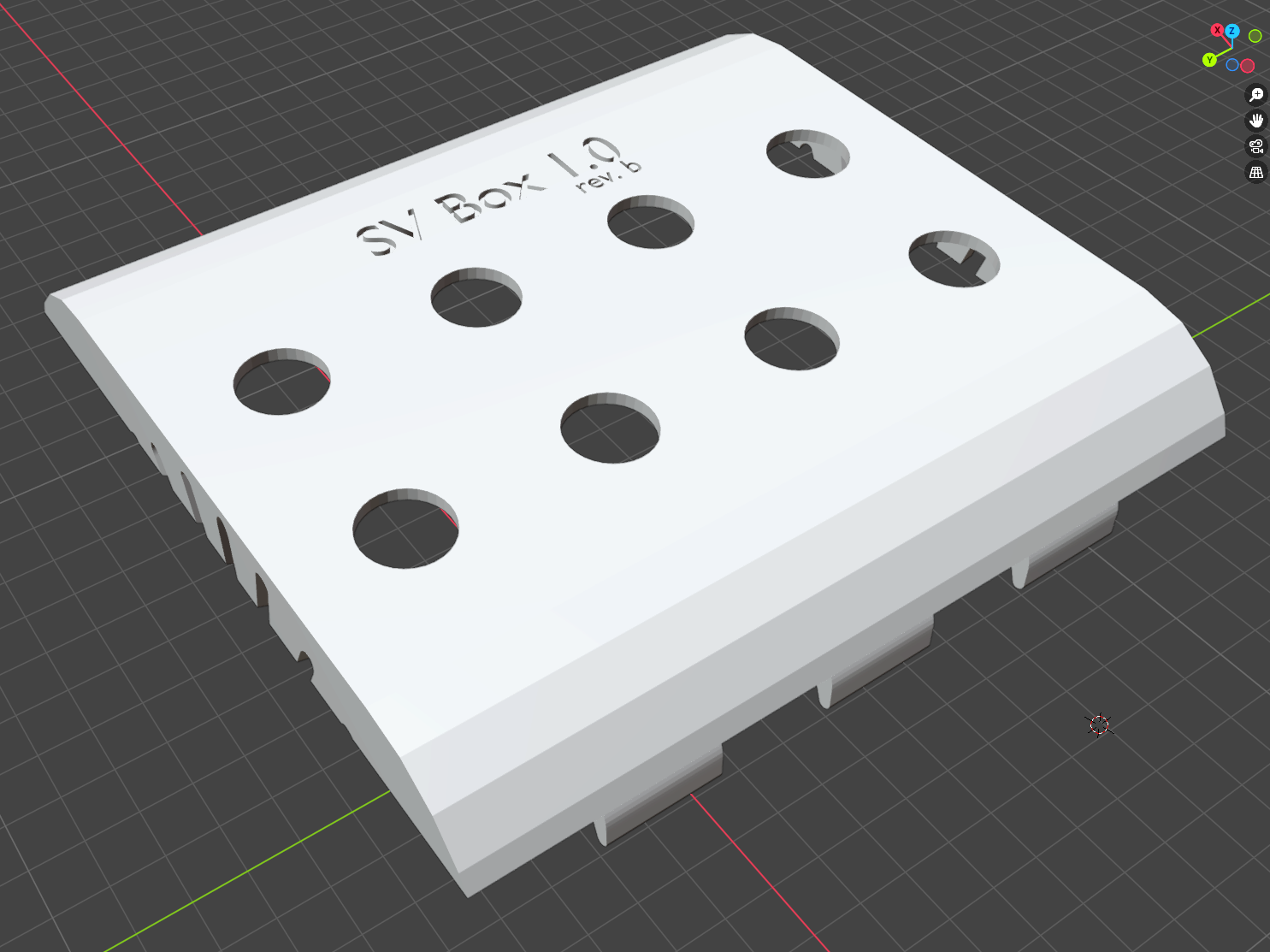Click the zoom magnifier viewport icon
1270x952 pixels.
coord(1255,95)
